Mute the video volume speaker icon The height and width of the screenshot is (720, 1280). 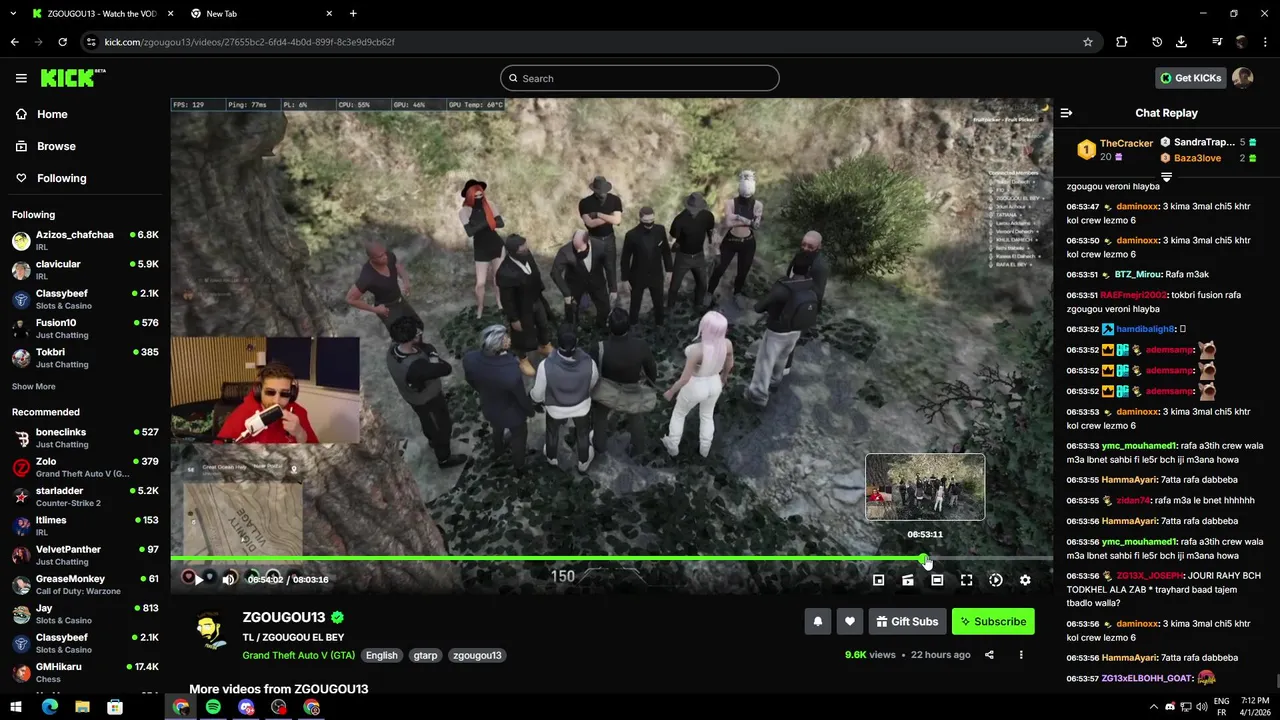tap(229, 579)
